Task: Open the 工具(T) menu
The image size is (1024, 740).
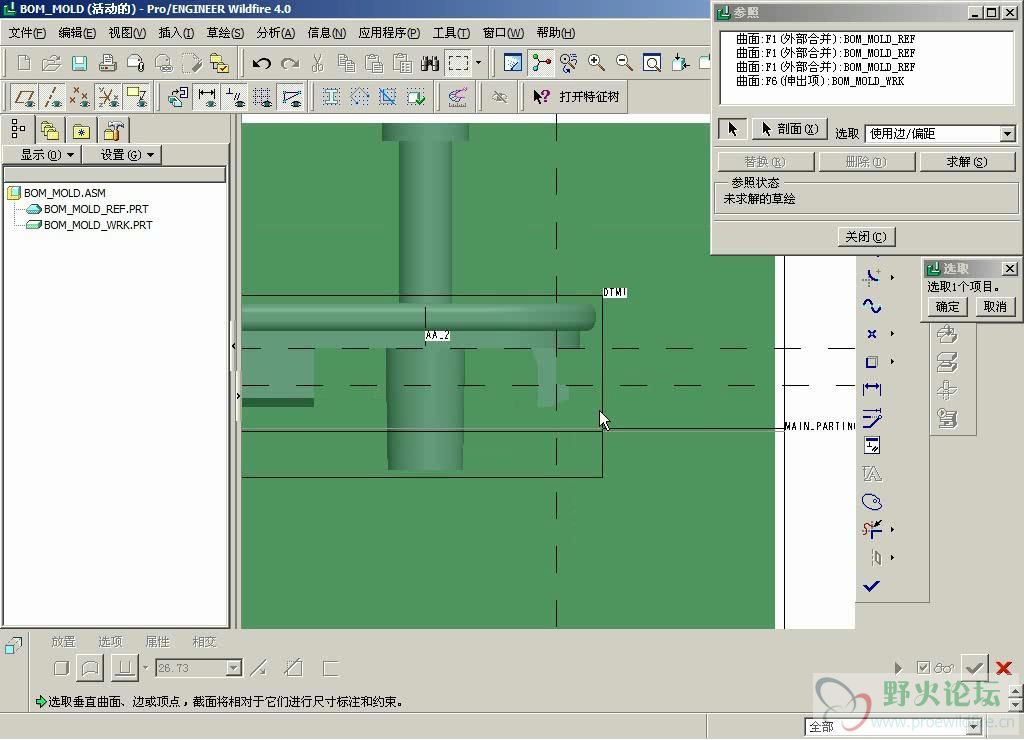Action: [451, 33]
